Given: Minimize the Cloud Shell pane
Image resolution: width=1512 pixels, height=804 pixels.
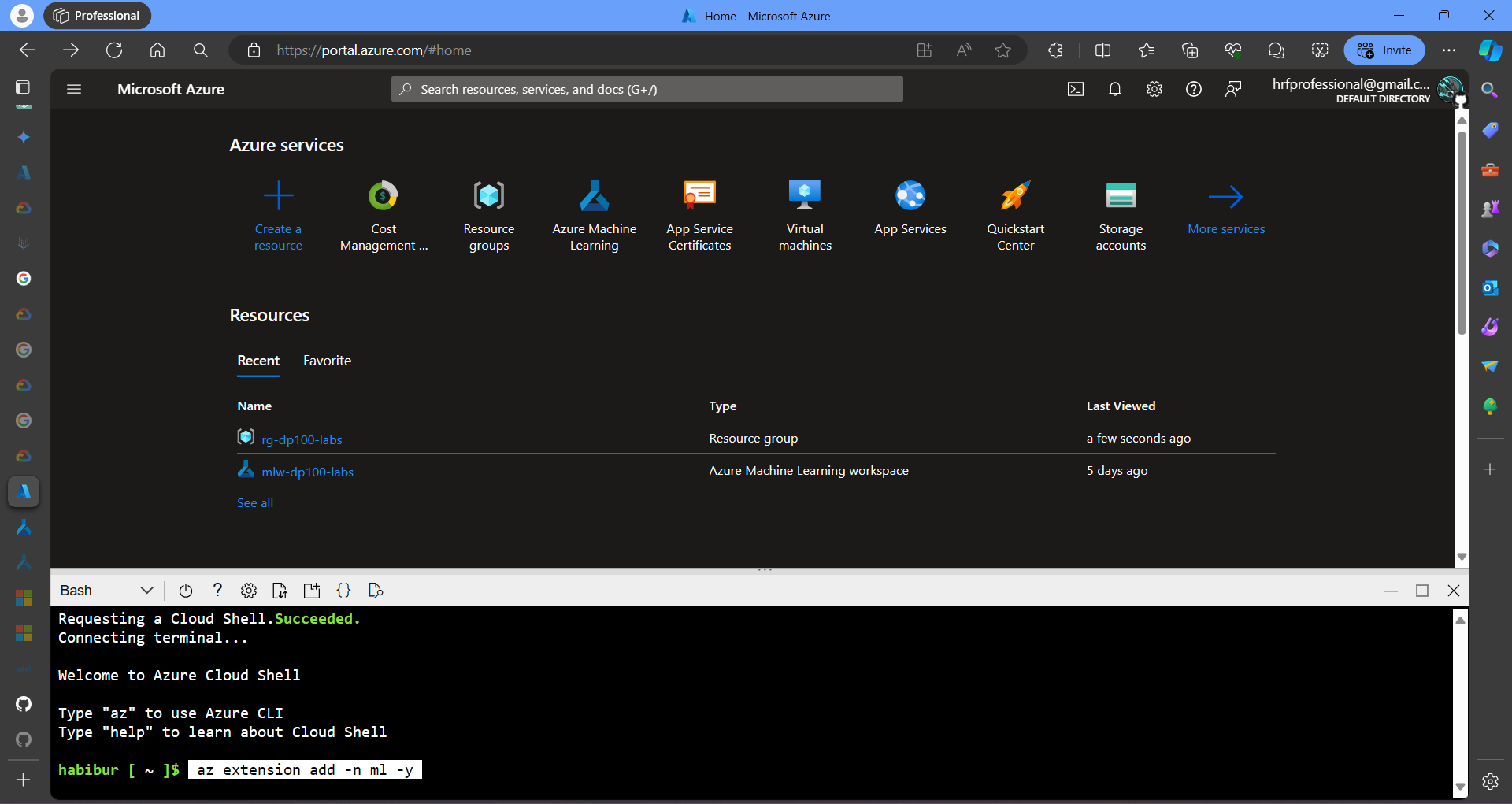Looking at the screenshot, I should click(x=1391, y=591).
